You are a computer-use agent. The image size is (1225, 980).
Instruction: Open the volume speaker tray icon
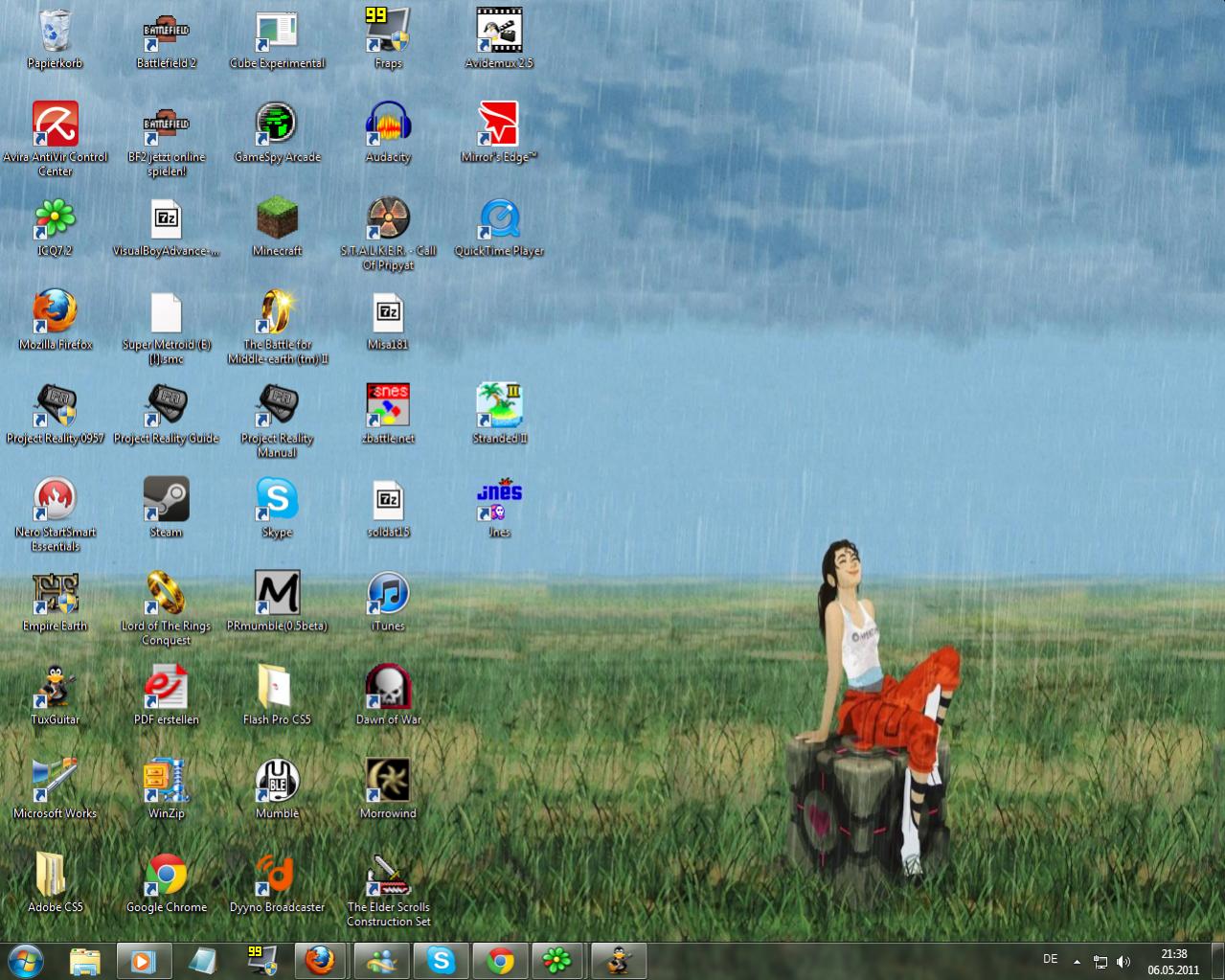pos(1123,961)
